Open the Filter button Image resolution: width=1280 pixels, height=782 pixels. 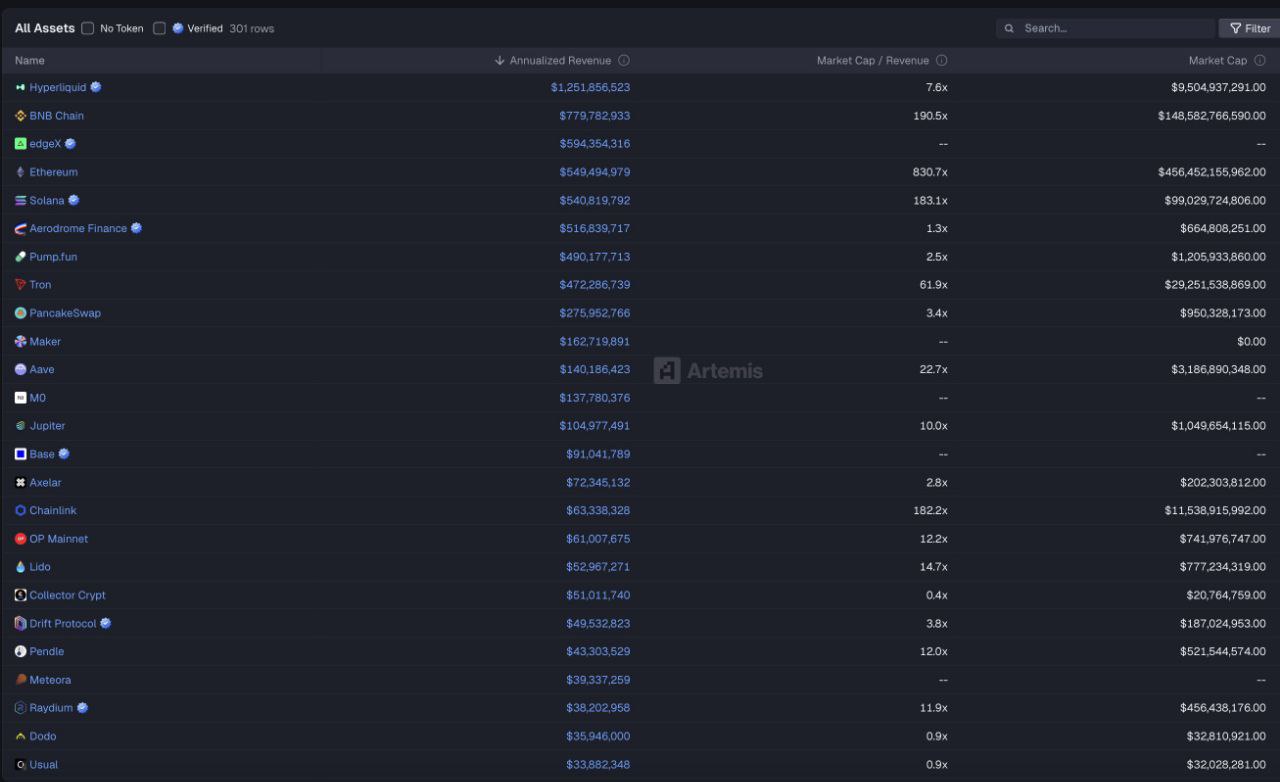1249,29
